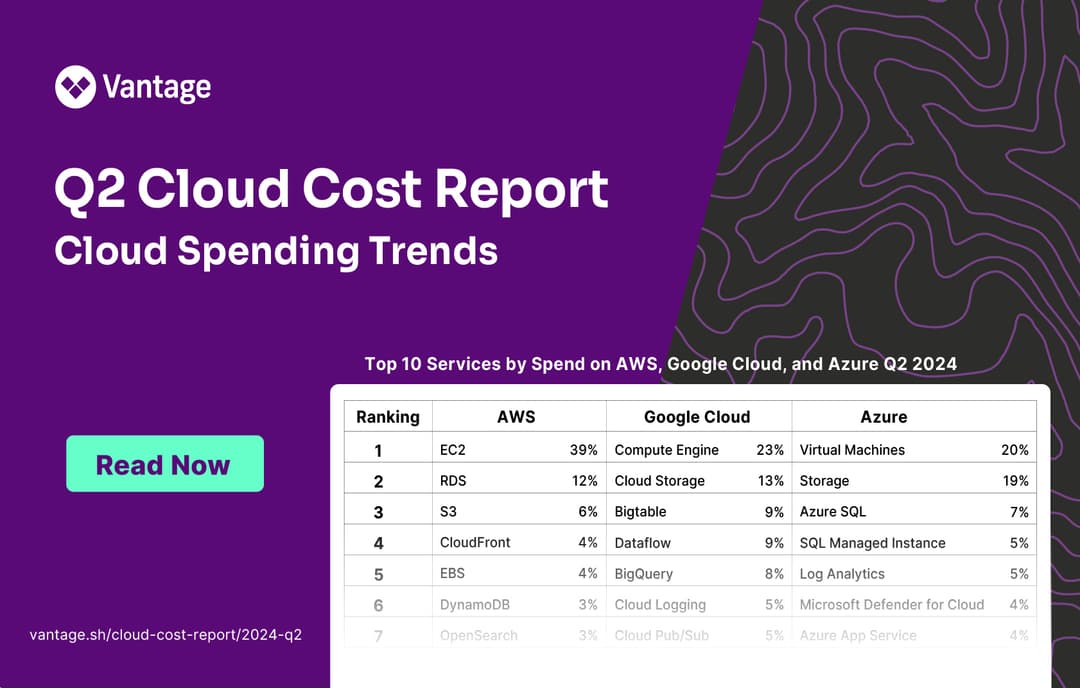Click the Vantage brand name text
The width and height of the screenshot is (1080, 688).
pos(156,88)
